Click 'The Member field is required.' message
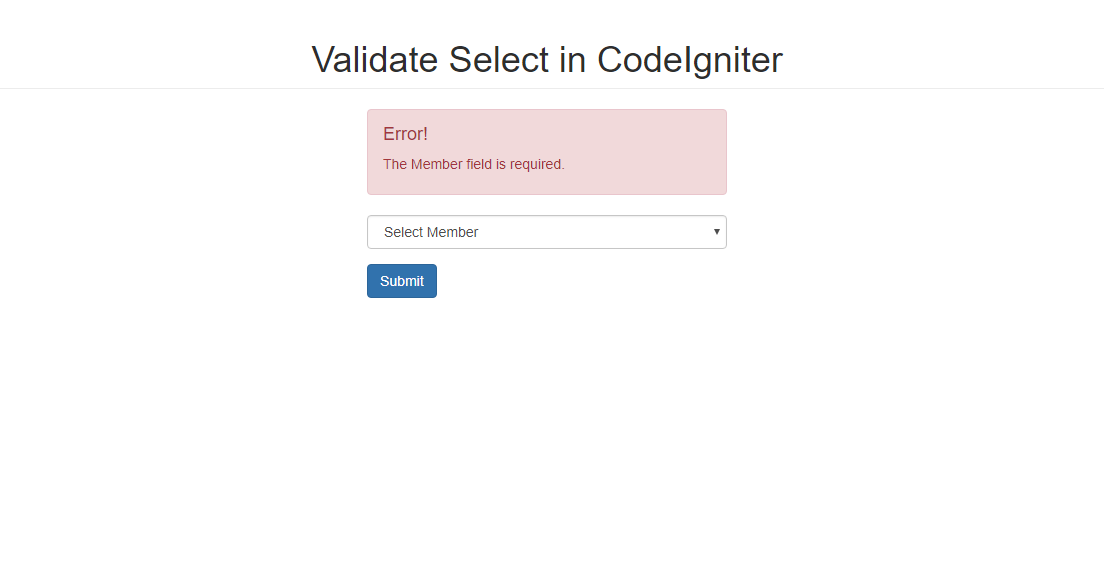1104x572 pixels. [x=474, y=164]
